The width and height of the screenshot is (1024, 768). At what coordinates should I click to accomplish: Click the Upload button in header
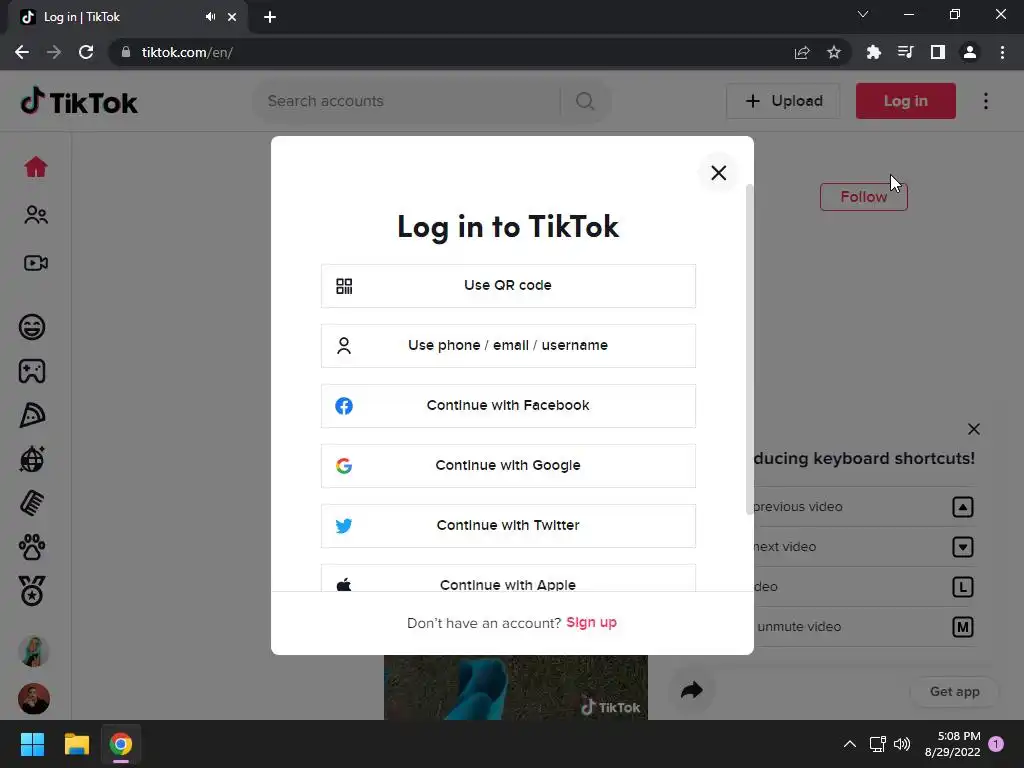pos(783,101)
